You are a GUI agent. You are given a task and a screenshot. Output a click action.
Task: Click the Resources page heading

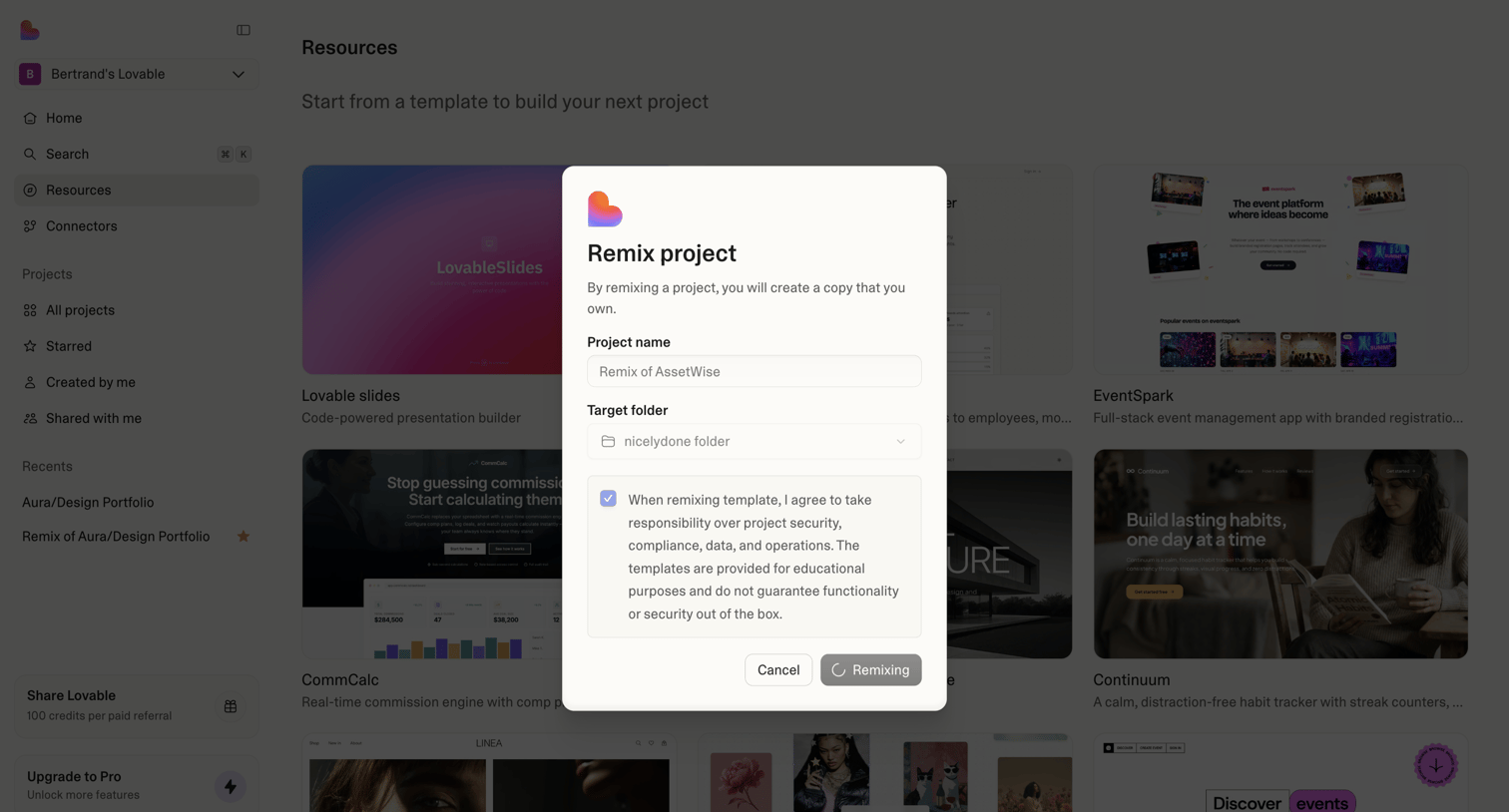pyautogui.click(x=349, y=47)
